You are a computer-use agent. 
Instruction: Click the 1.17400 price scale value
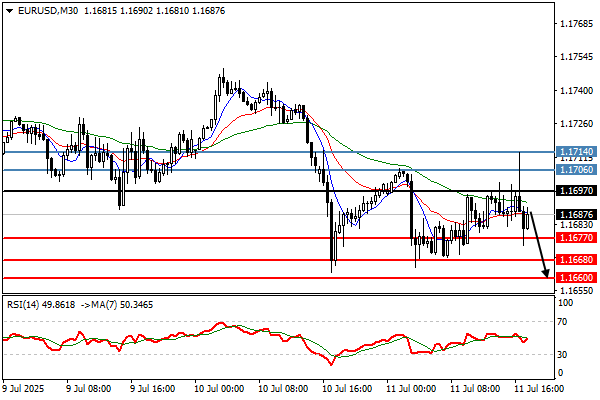click(x=576, y=91)
